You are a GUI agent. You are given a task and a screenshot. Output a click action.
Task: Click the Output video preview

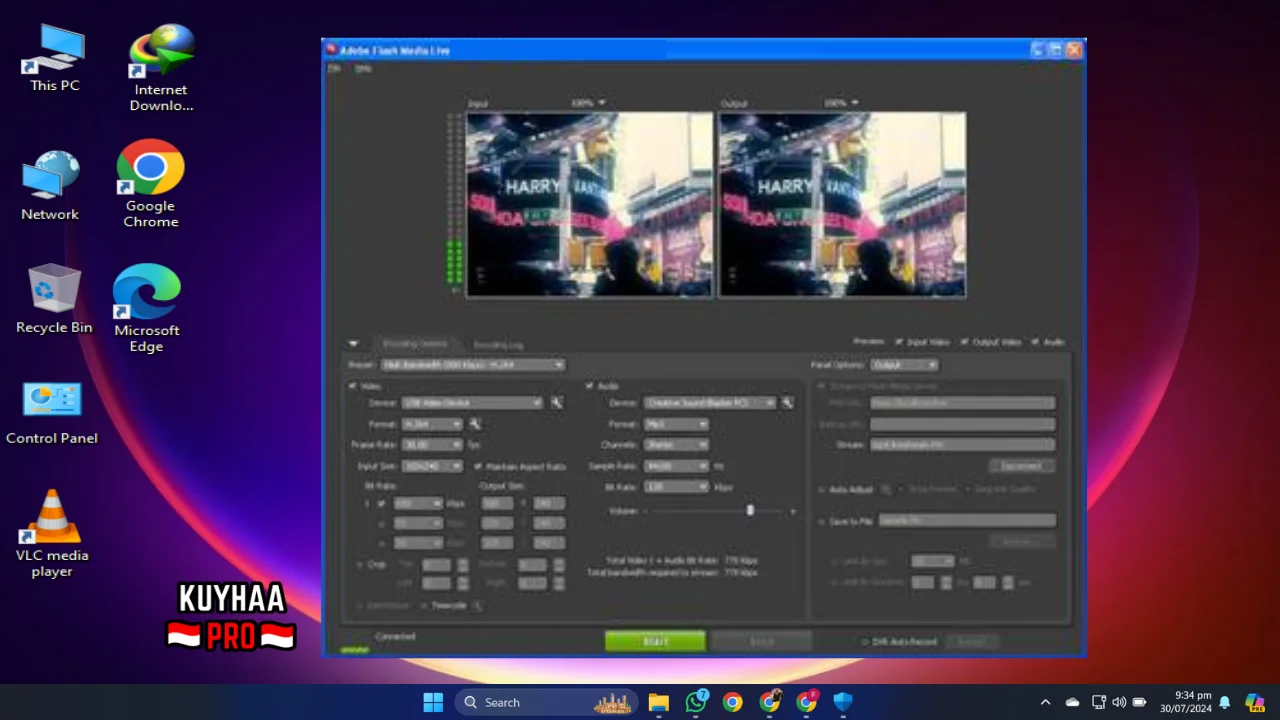coord(842,205)
